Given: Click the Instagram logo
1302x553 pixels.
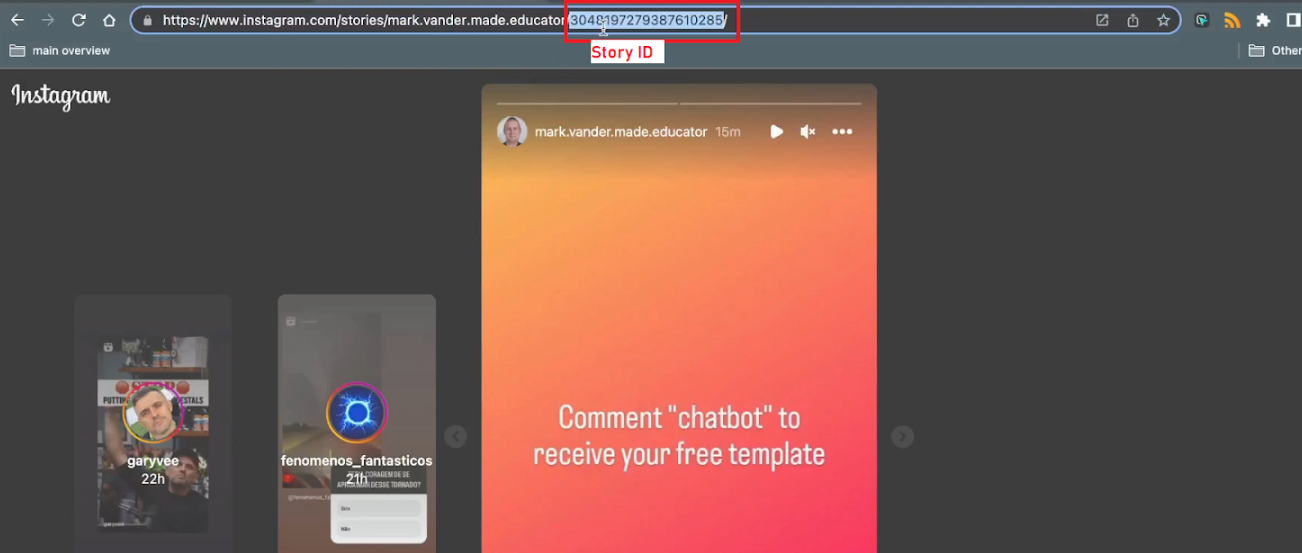Looking at the screenshot, I should (61, 96).
